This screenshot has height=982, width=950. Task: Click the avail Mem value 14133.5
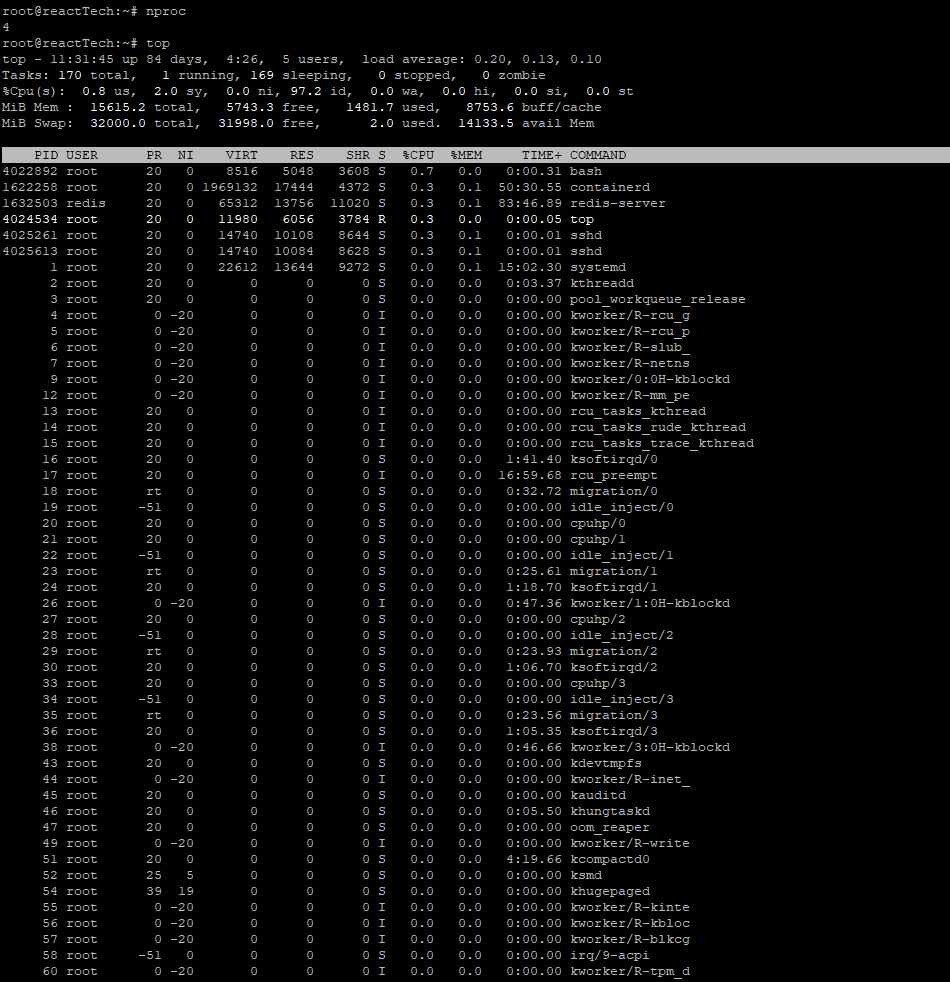coord(486,123)
